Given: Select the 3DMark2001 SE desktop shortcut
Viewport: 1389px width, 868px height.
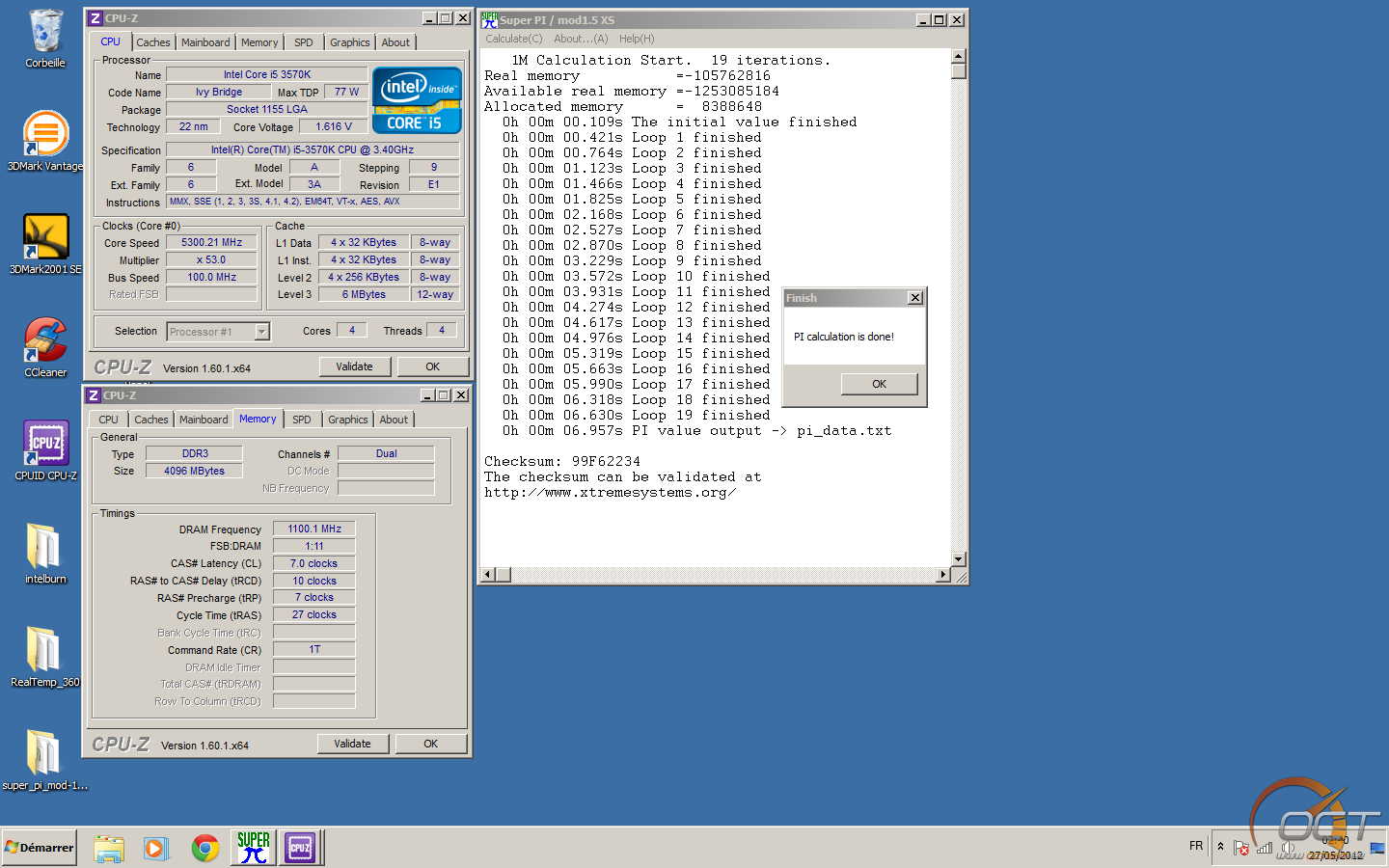Looking at the screenshot, I should tap(45, 244).
